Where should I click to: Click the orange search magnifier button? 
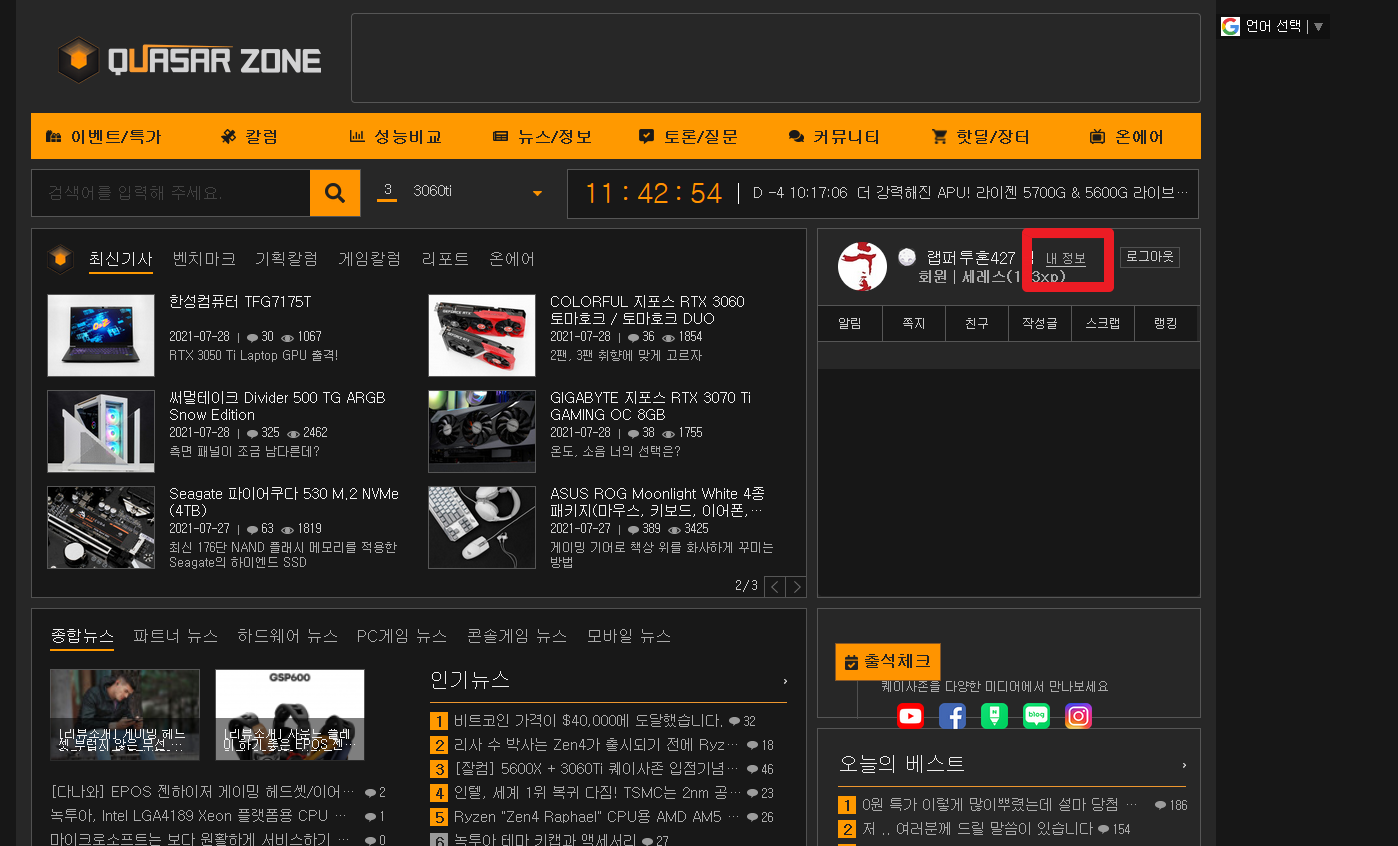[335, 193]
